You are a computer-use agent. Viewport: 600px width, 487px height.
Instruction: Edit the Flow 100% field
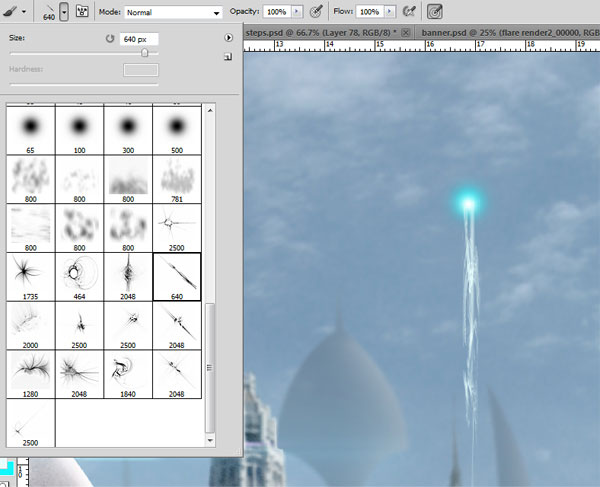[370, 12]
